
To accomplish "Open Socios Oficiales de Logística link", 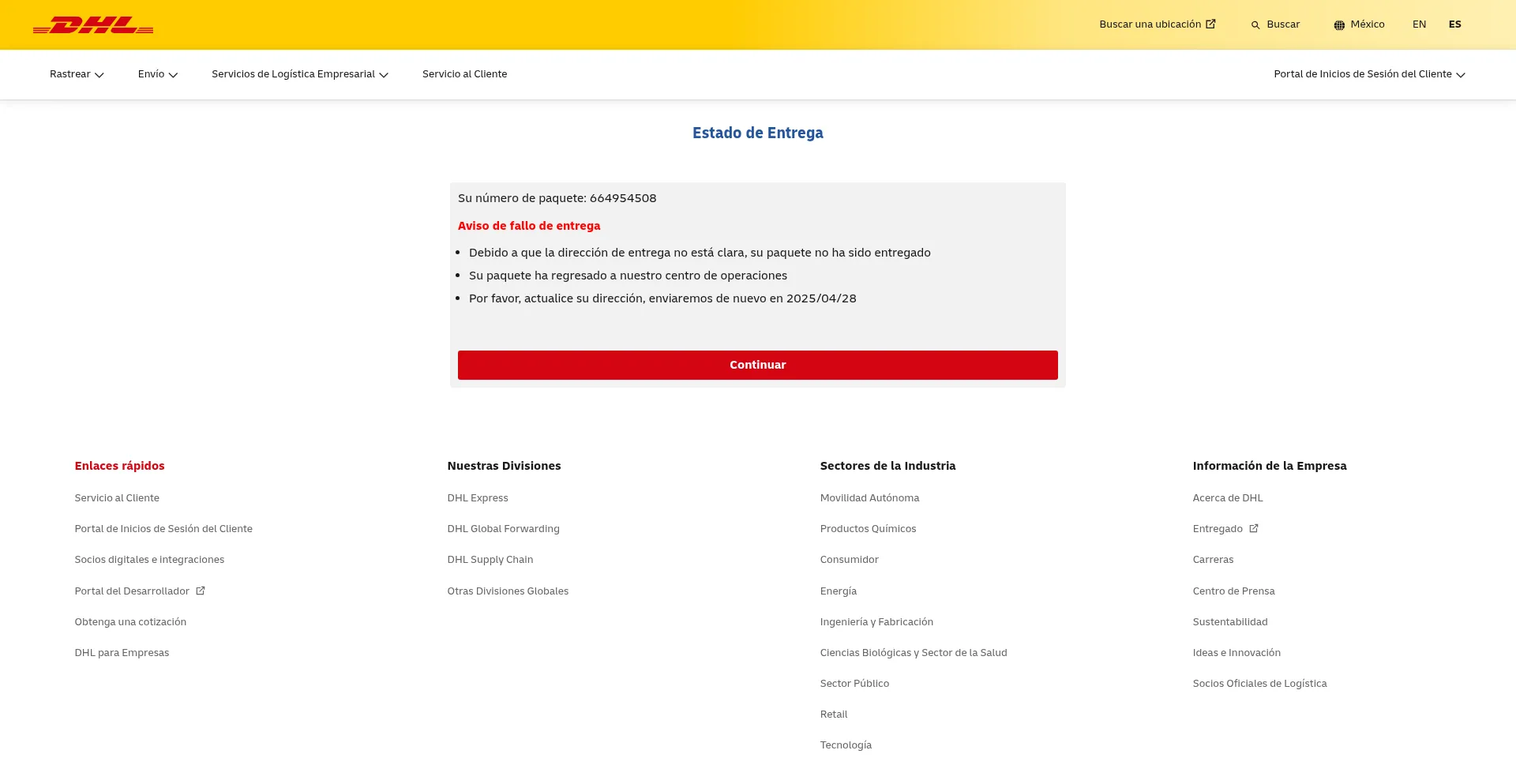I will [x=1259, y=683].
